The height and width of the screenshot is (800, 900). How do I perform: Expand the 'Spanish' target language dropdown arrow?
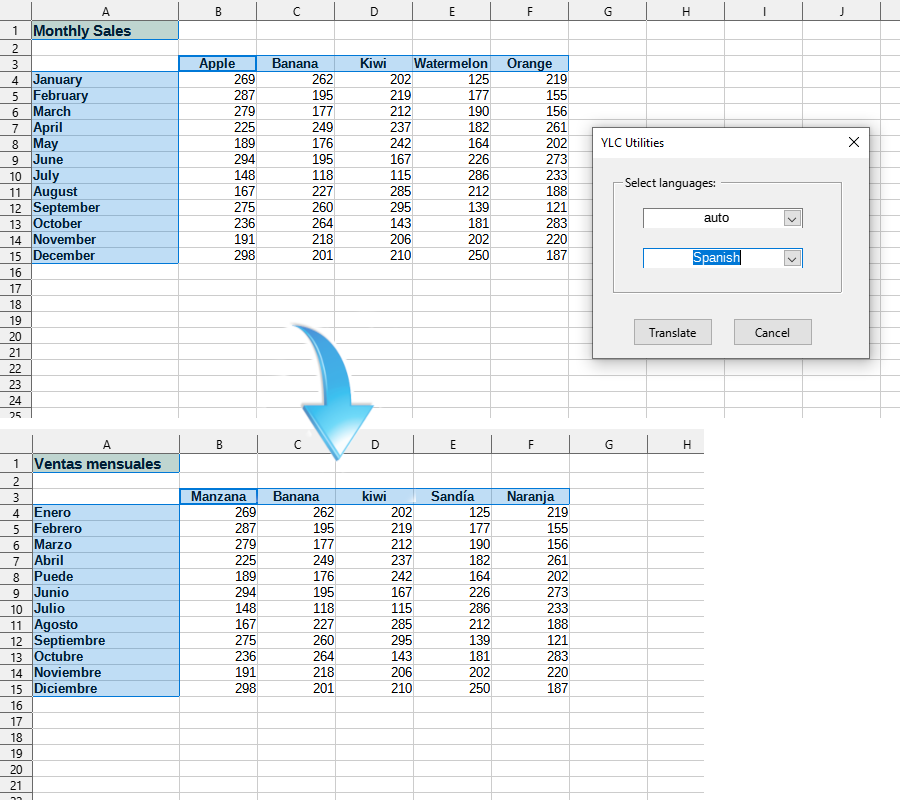click(792, 258)
